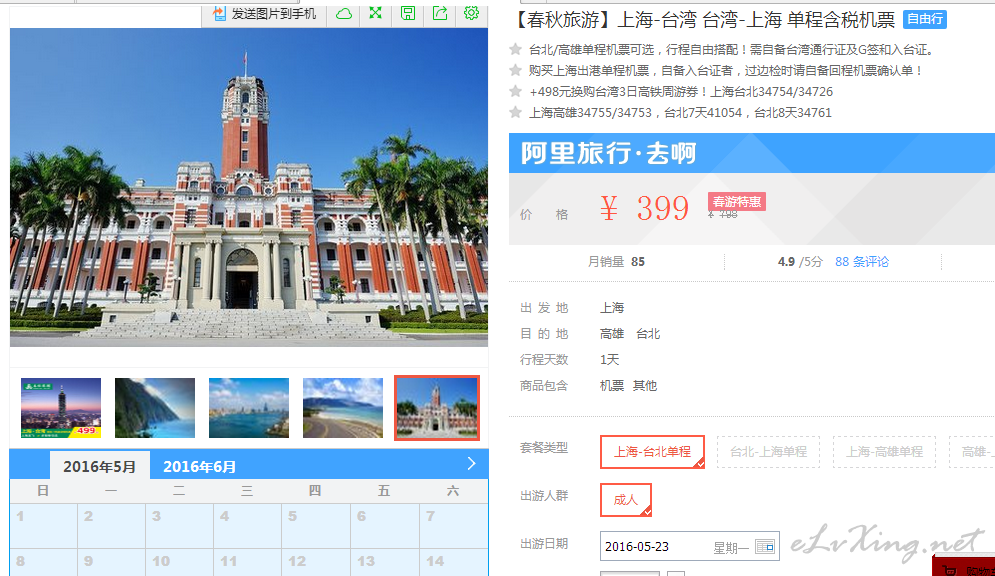Open the calendar picker icon in date field
Viewport: 995px width, 576px height.
(765, 547)
